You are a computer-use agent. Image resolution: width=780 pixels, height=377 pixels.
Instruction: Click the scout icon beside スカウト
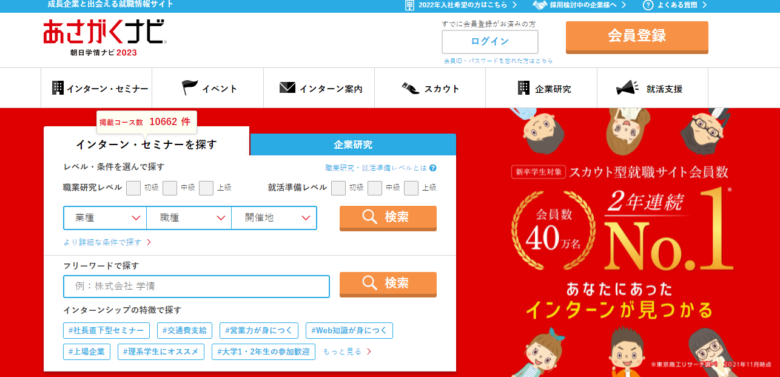410,88
